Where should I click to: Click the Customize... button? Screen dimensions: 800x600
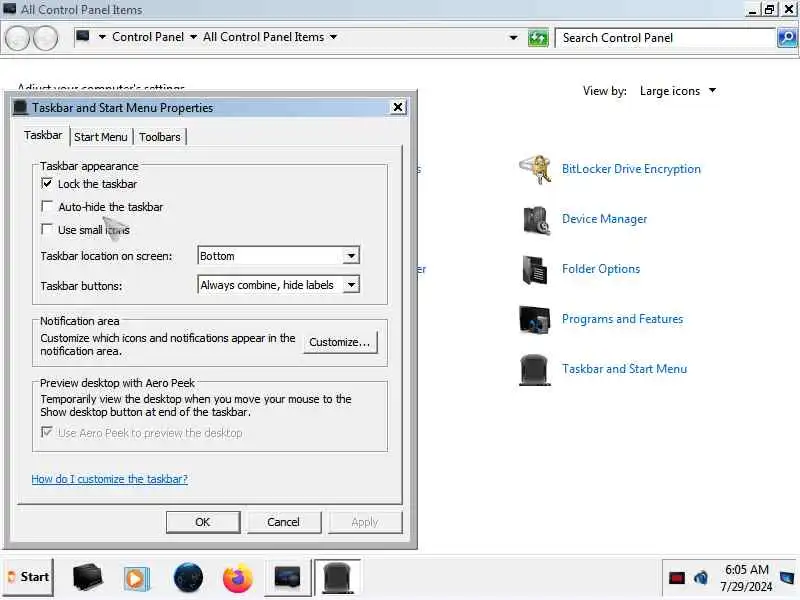coord(340,342)
